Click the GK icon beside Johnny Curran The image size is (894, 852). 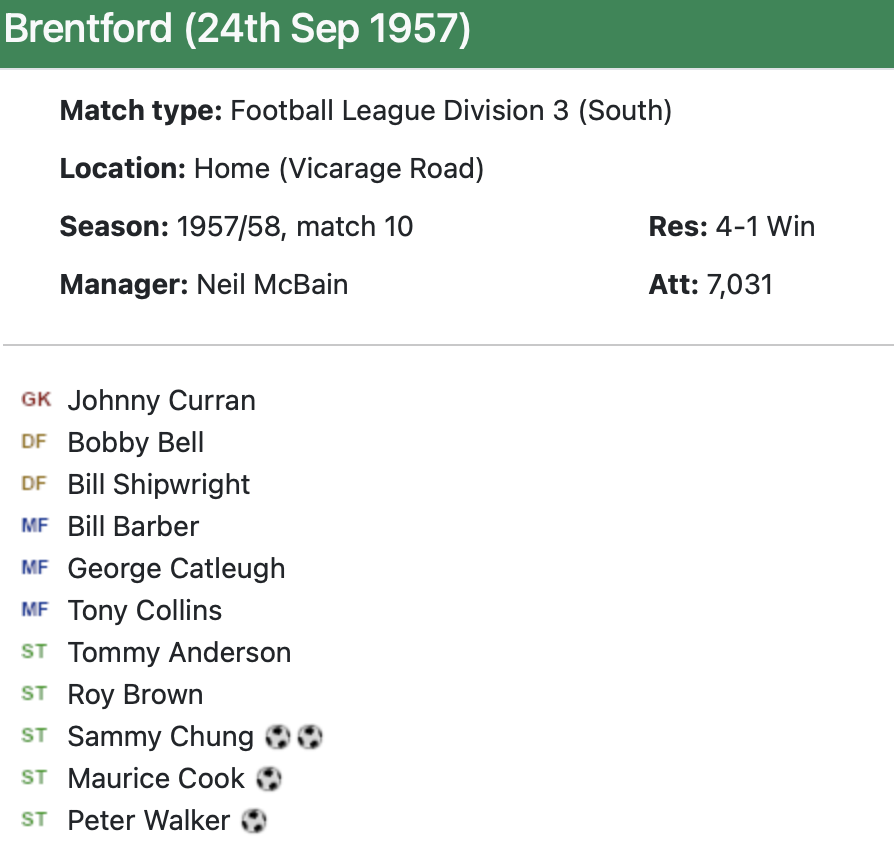click(x=35, y=400)
